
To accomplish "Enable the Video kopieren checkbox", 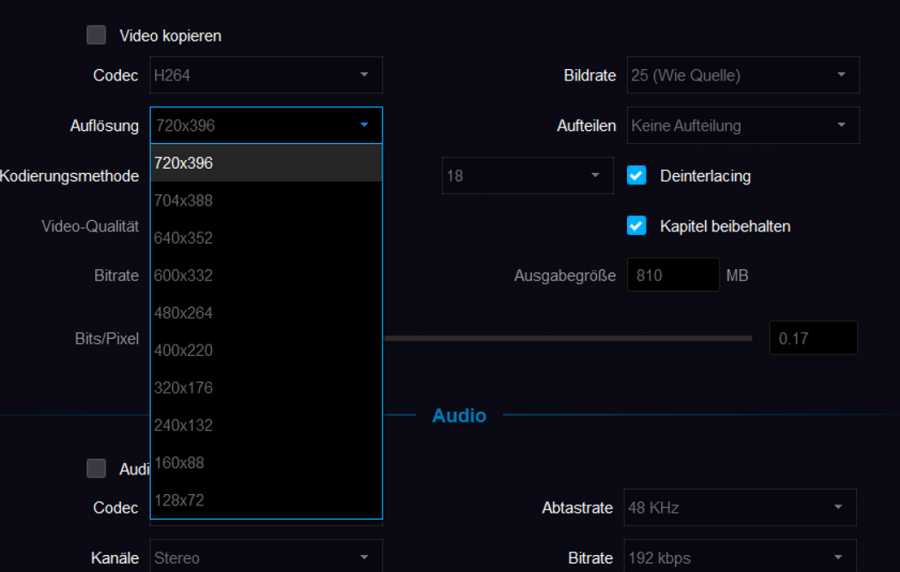I will pyautogui.click(x=96, y=35).
